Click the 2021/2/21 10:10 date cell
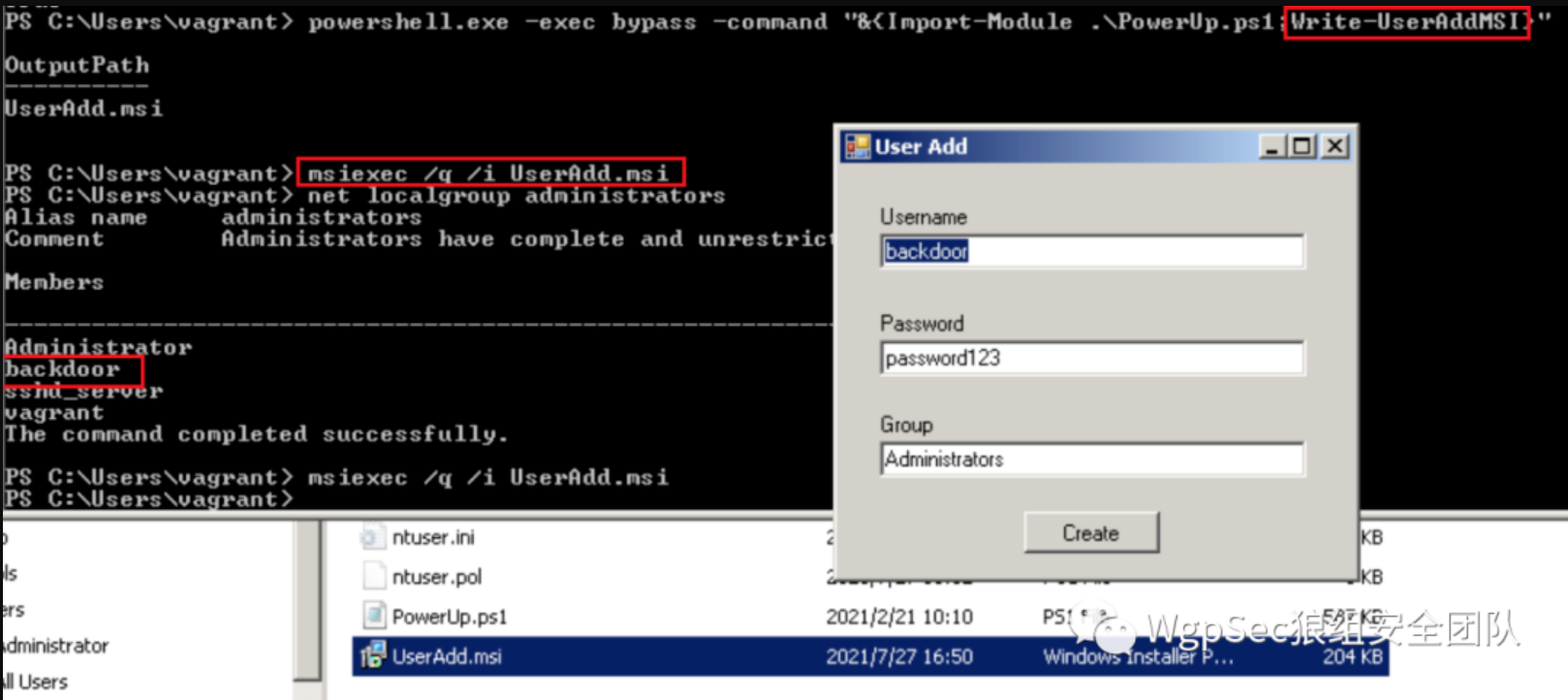 click(x=899, y=617)
